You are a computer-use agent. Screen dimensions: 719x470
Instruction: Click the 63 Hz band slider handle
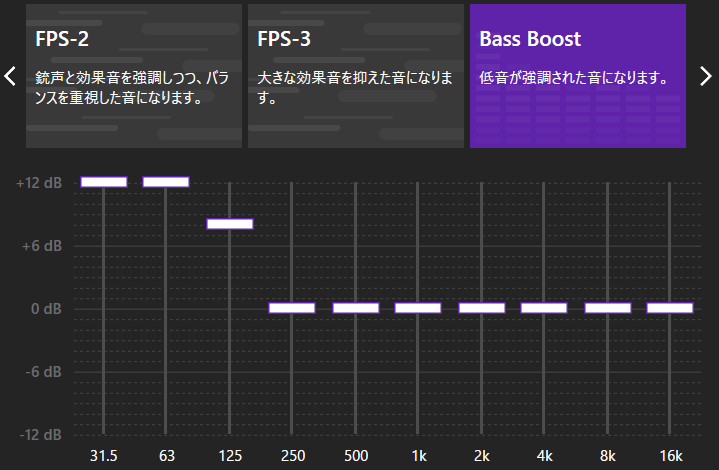click(x=166, y=181)
